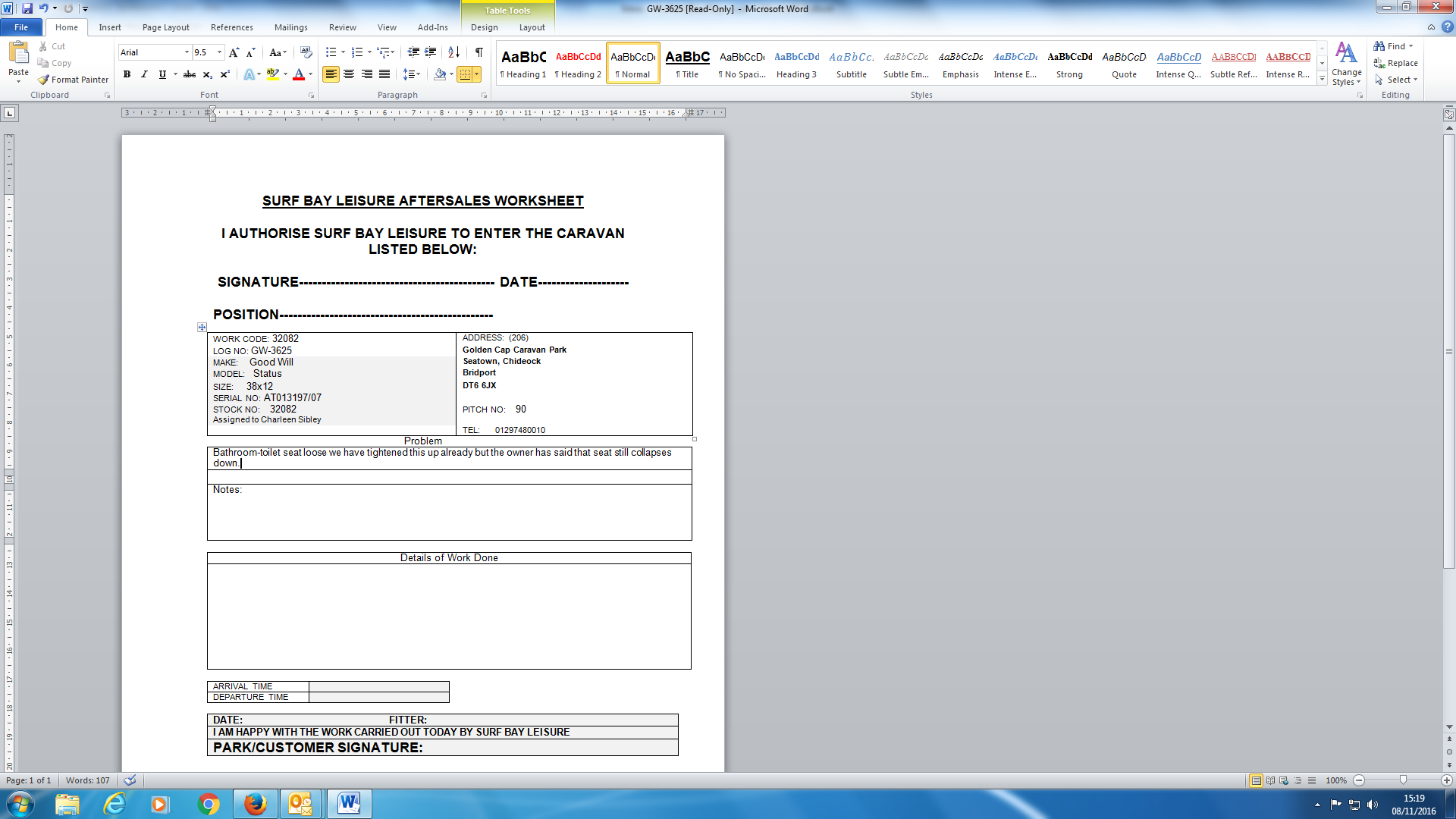Click the Grow Font icon
Screen dimensions: 1456x819
234,52
